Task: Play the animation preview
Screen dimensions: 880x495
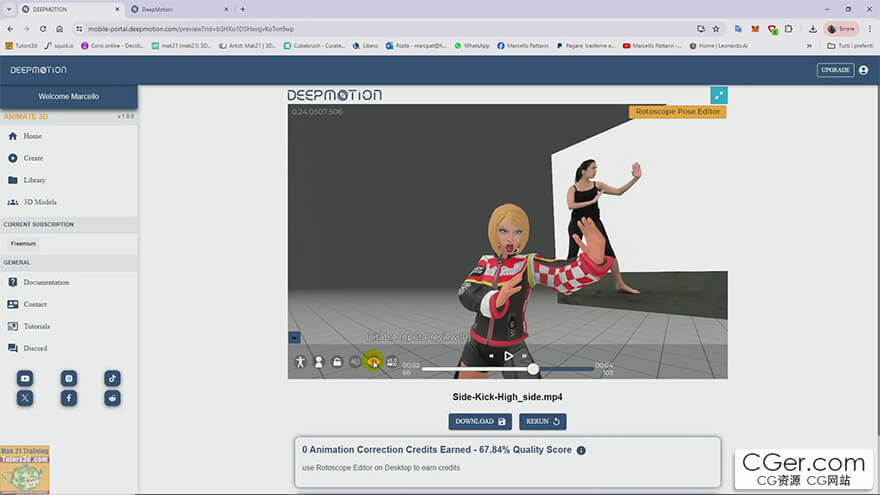Action: [508, 356]
